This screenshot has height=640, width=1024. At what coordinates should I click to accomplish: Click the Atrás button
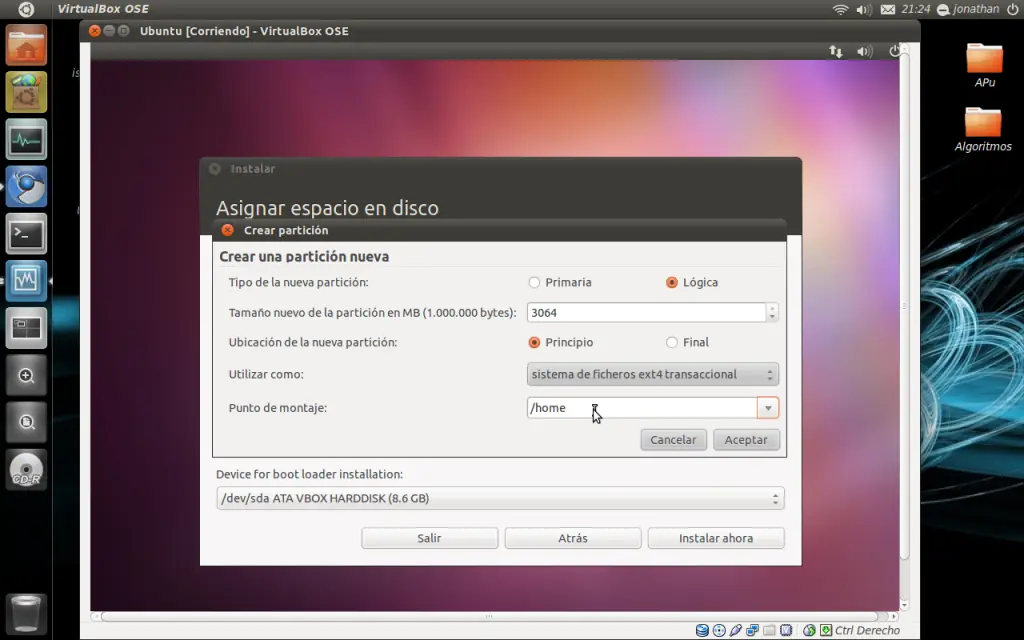tap(573, 538)
